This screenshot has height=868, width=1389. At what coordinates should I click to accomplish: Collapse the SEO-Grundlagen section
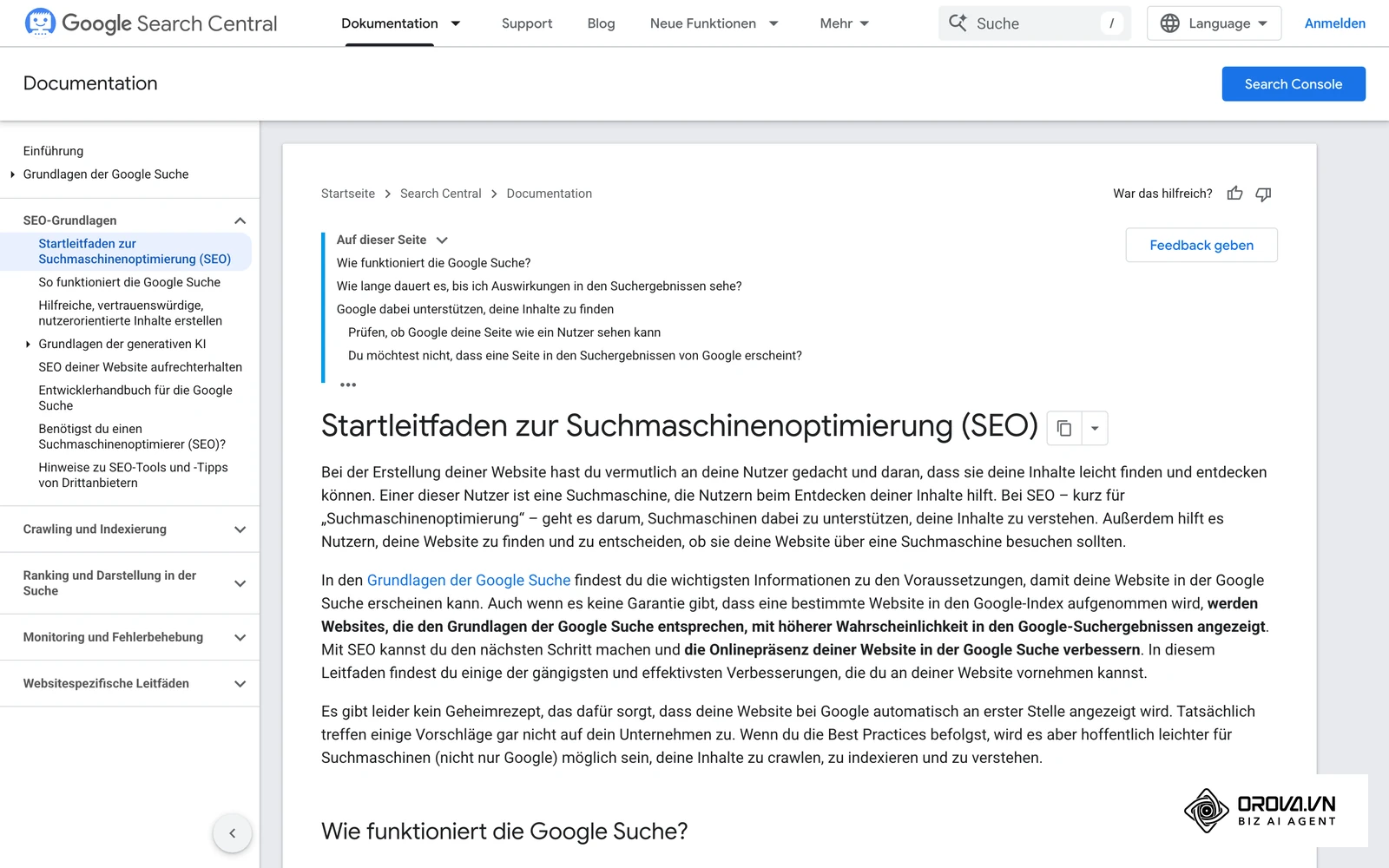[240, 220]
